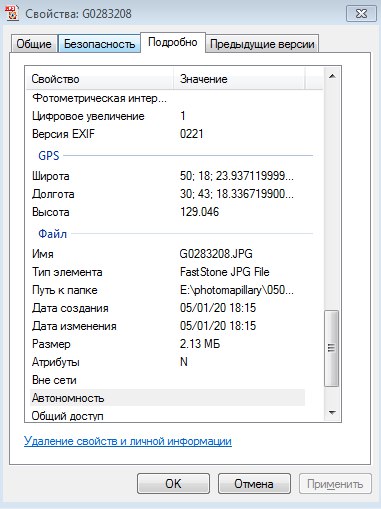Image resolution: width=381 pixels, height=509 pixels.
Task: Click digital zoom value 1
Action: pyautogui.click(x=183, y=116)
